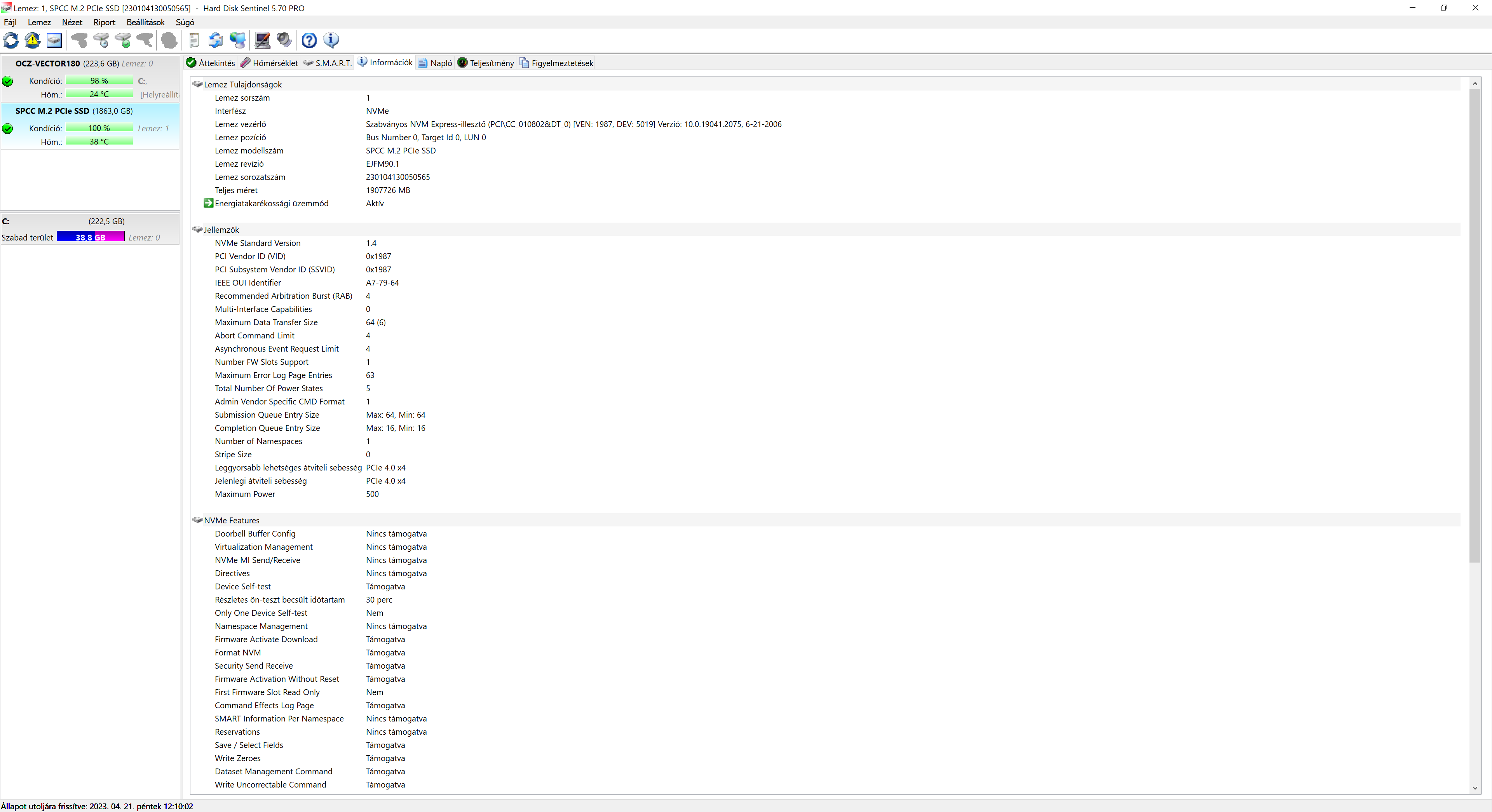Click the blue-framed disk drive toolbar icon
1492x812 pixels.
(54, 40)
